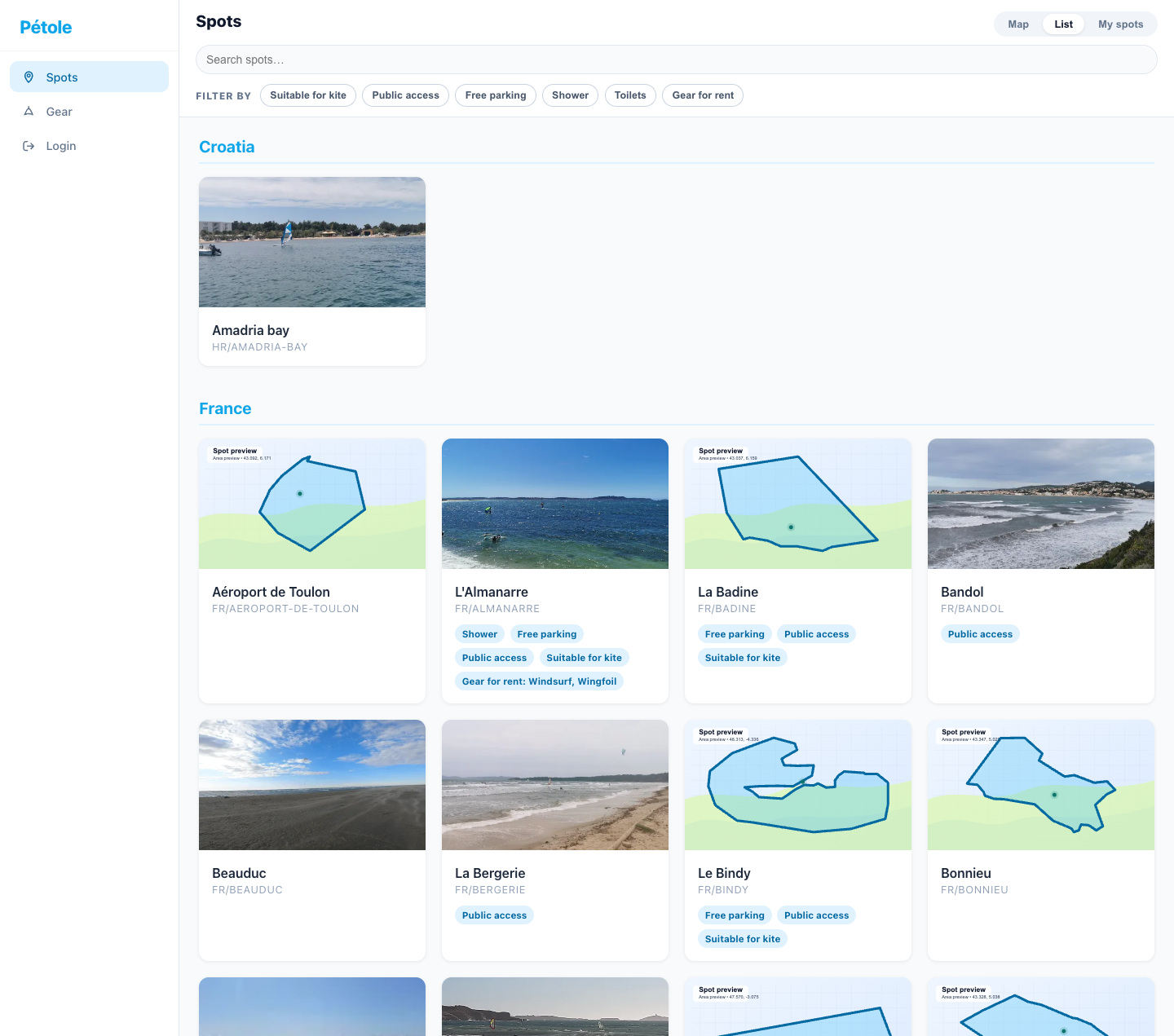Enable the Gear for rent filter

[703, 95]
